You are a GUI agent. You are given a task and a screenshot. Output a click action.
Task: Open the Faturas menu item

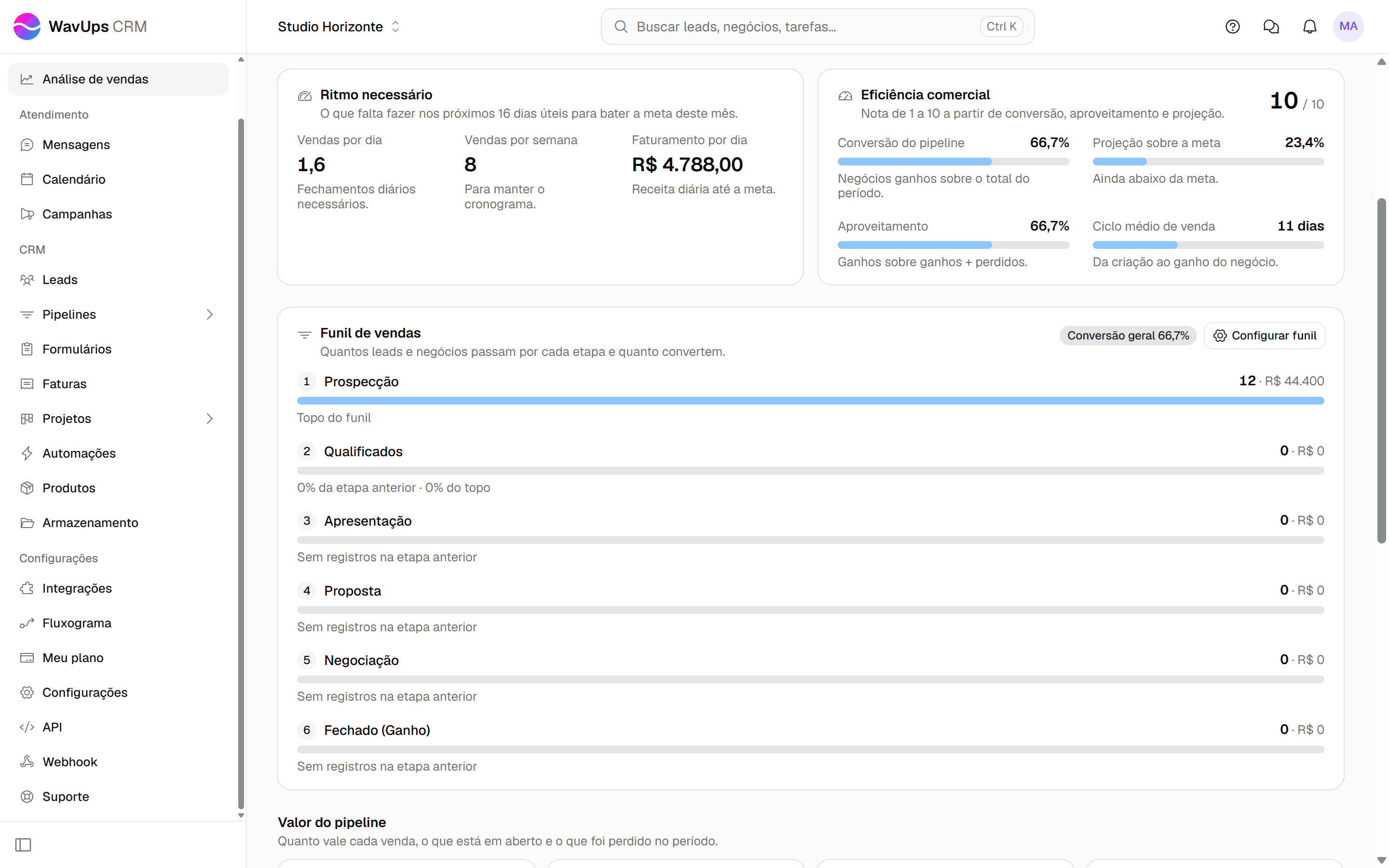pos(118,384)
